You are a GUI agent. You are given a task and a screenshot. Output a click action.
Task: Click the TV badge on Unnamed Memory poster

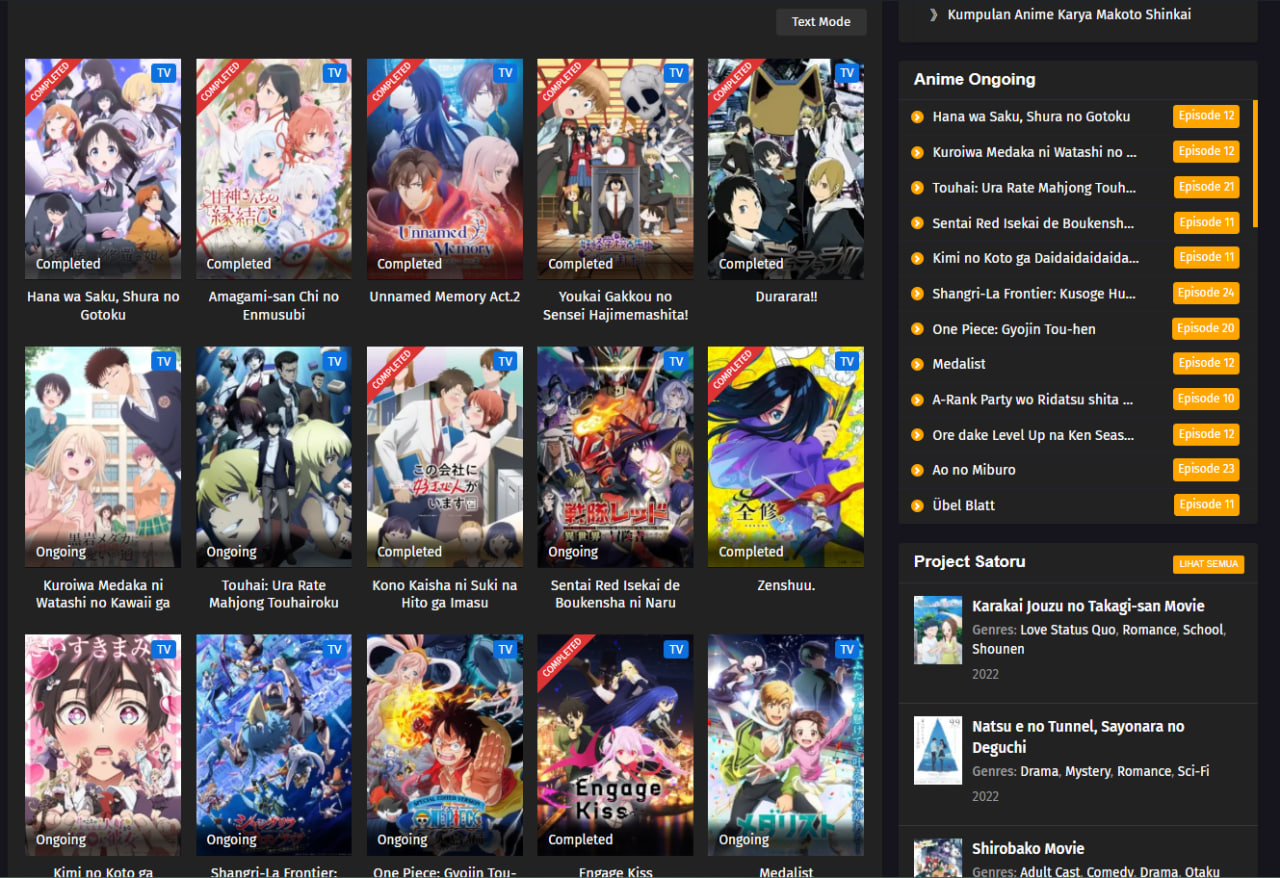click(505, 73)
